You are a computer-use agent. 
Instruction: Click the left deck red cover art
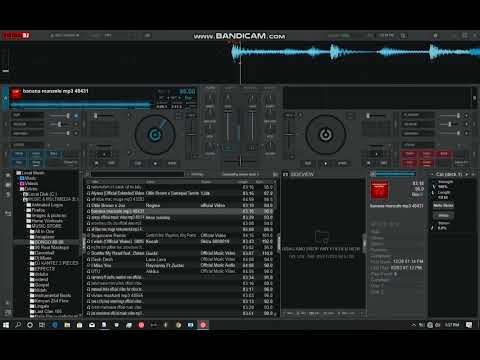click(16, 94)
